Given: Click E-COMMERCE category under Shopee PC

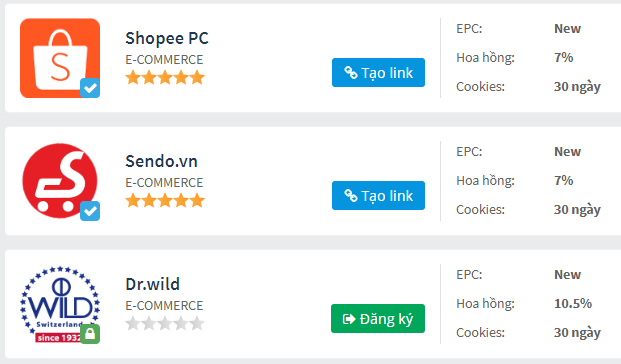Looking at the screenshot, I should [164, 59].
